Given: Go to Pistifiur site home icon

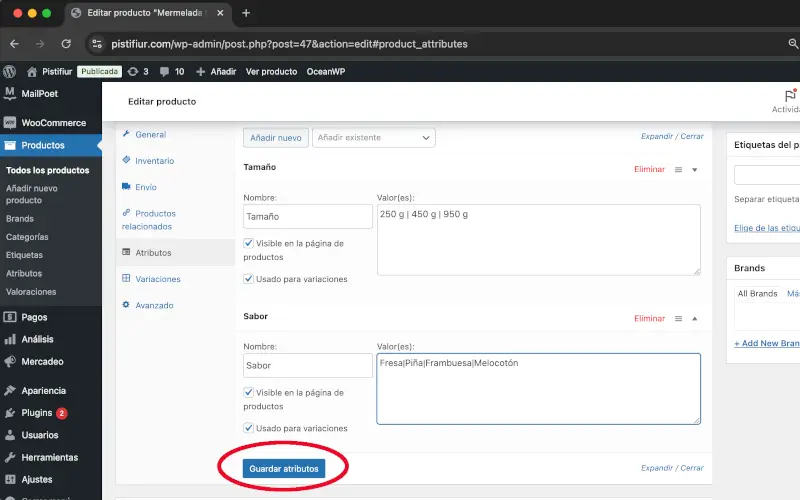Looking at the screenshot, I should coord(32,71).
